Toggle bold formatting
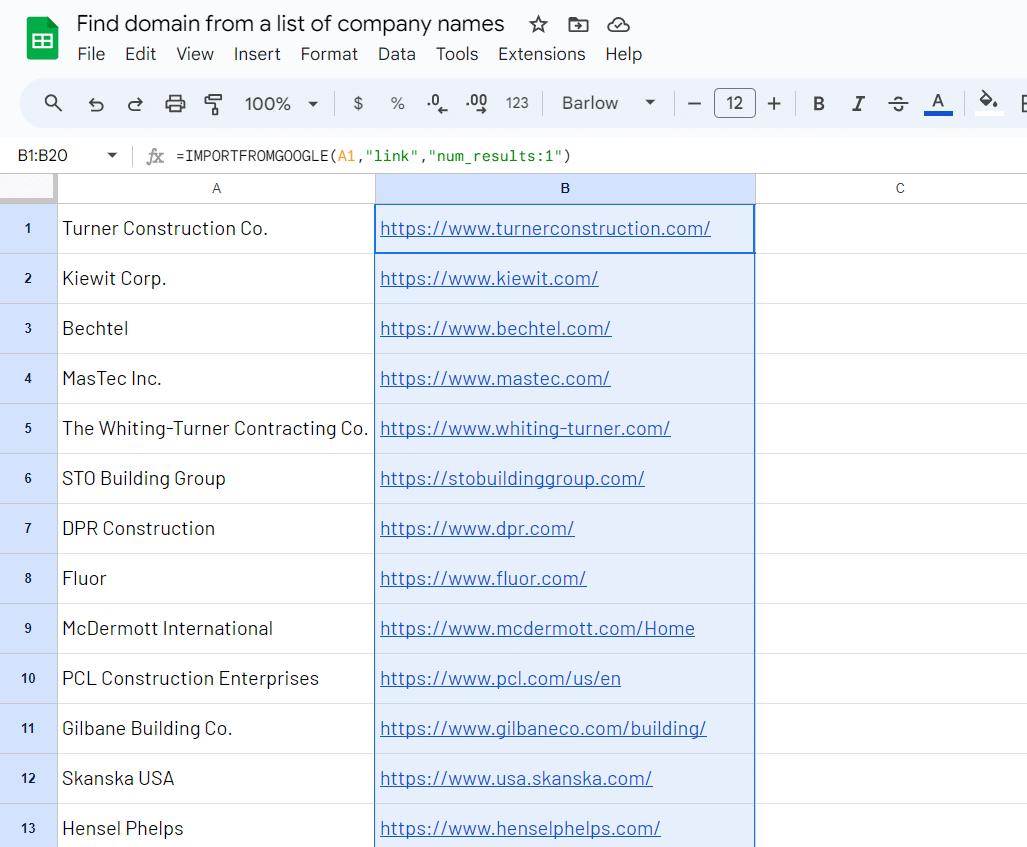This screenshot has height=847, width=1027. click(x=819, y=103)
